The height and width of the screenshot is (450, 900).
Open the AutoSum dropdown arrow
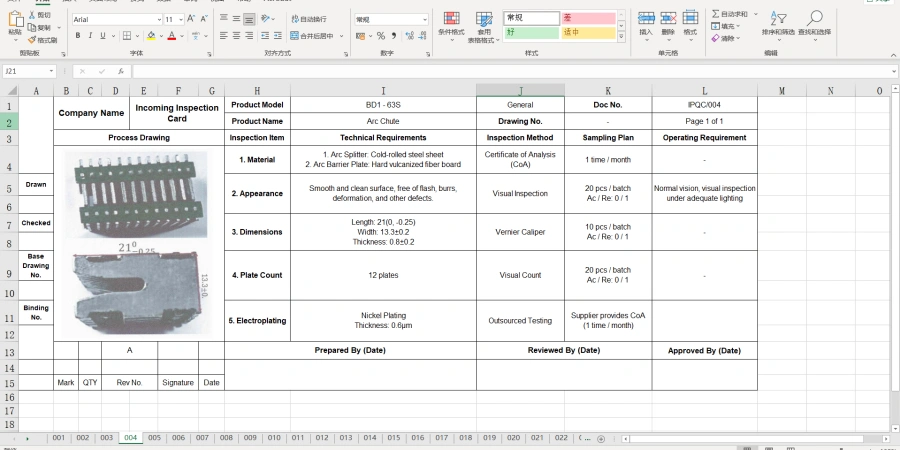755,14
